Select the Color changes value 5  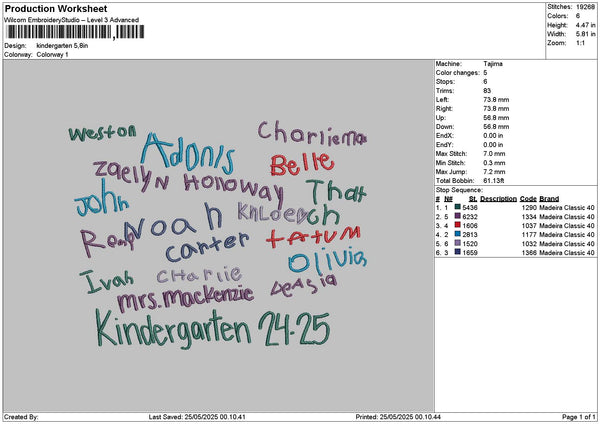tap(485, 73)
